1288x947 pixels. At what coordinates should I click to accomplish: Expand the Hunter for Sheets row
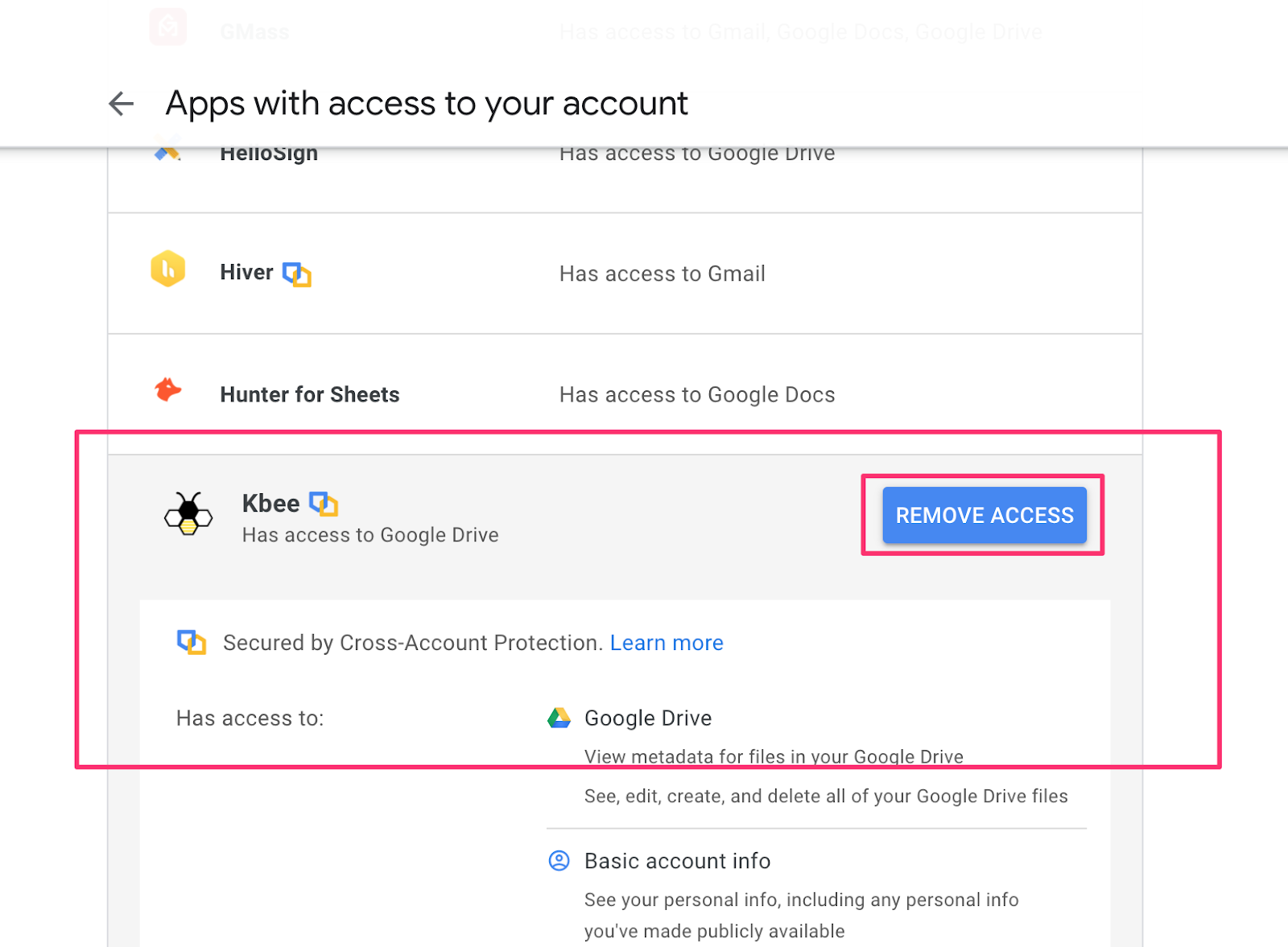pos(625,394)
